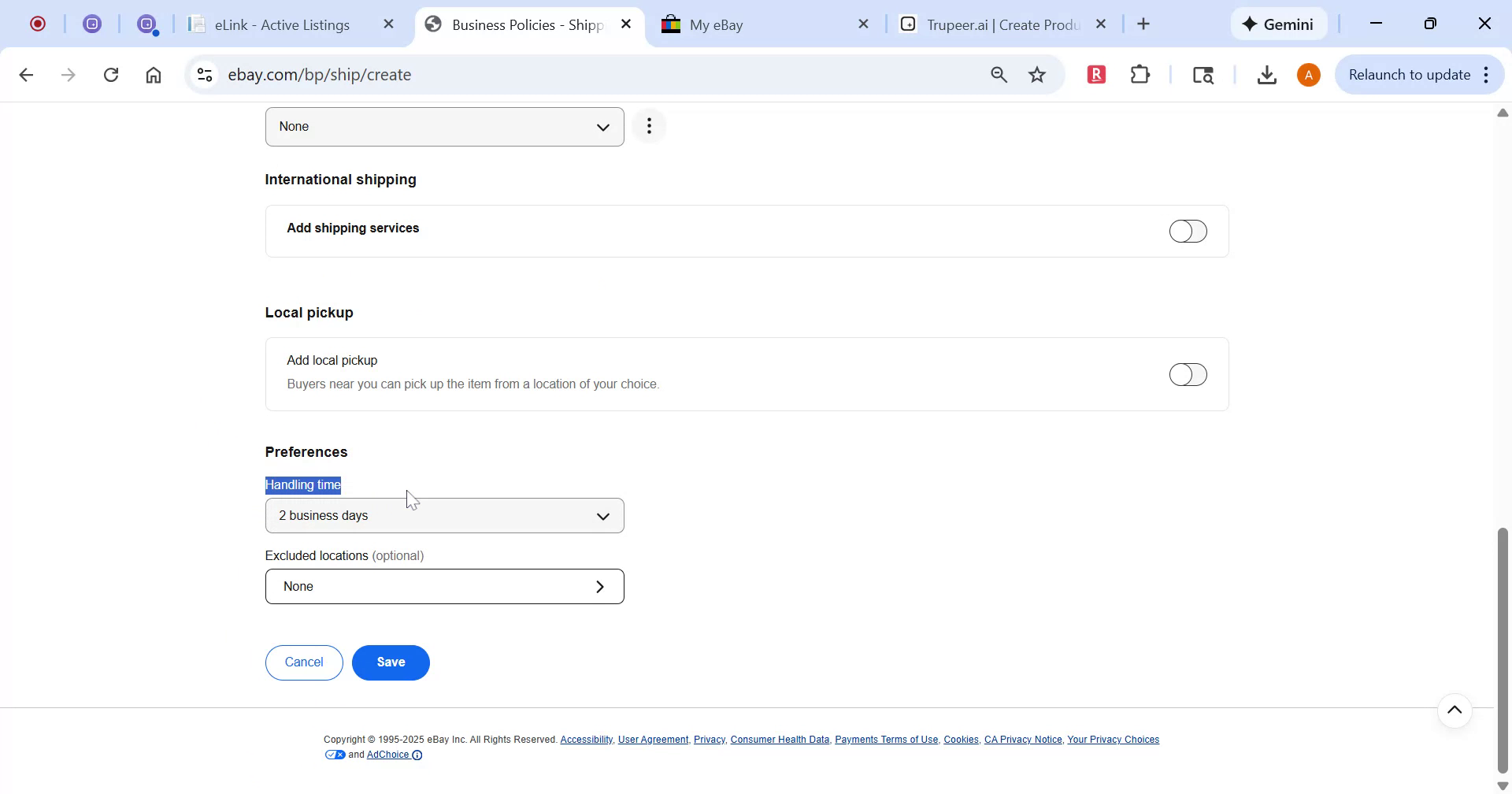Image resolution: width=1512 pixels, height=794 pixels.
Task: Open the Privacy link in the footer
Action: tap(708, 739)
